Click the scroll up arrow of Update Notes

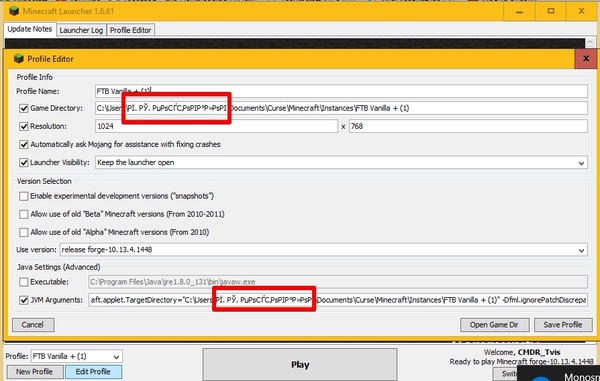tap(590, 42)
